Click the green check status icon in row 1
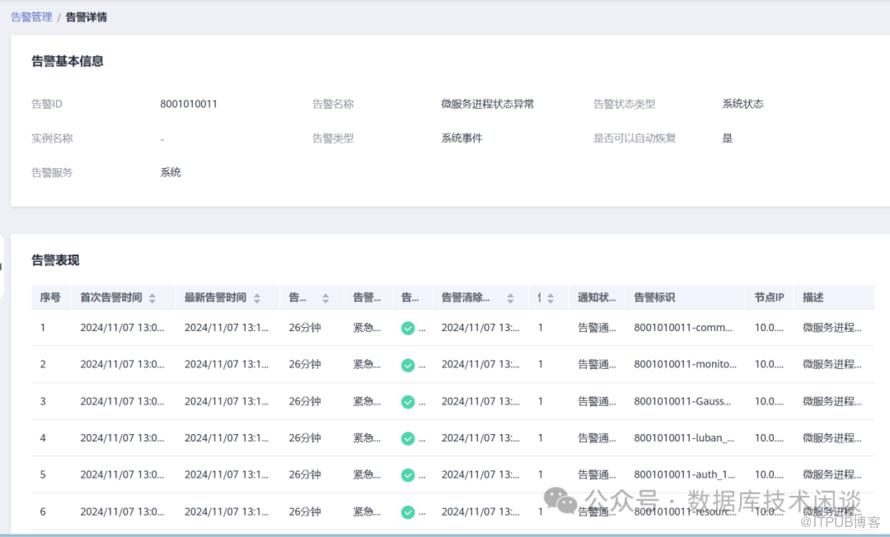This screenshot has height=537, width=890. point(408,328)
